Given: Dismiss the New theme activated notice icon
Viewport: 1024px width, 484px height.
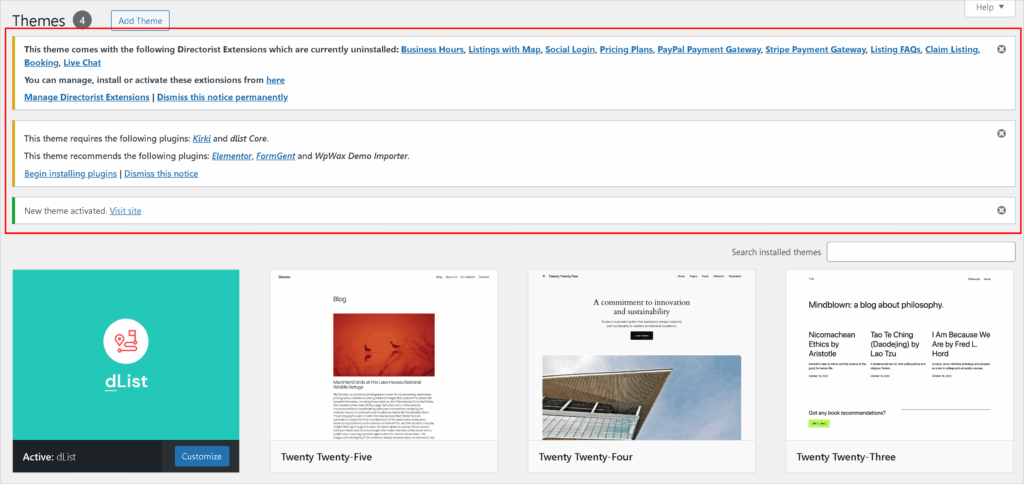Looking at the screenshot, I should coord(1001,210).
